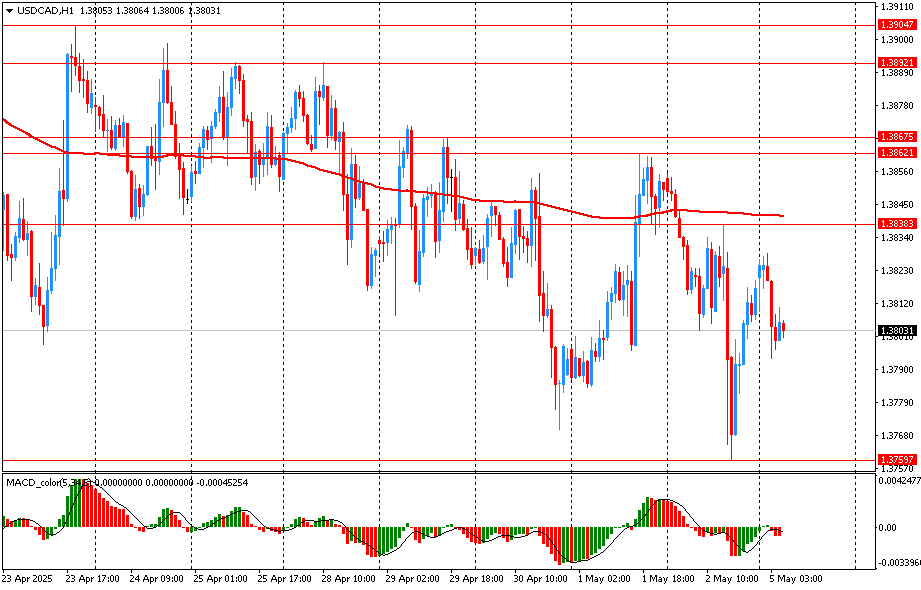Viewport: 921px width, 590px height.
Task: Click the 1.38621 price level tag
Action: (896, 153)
